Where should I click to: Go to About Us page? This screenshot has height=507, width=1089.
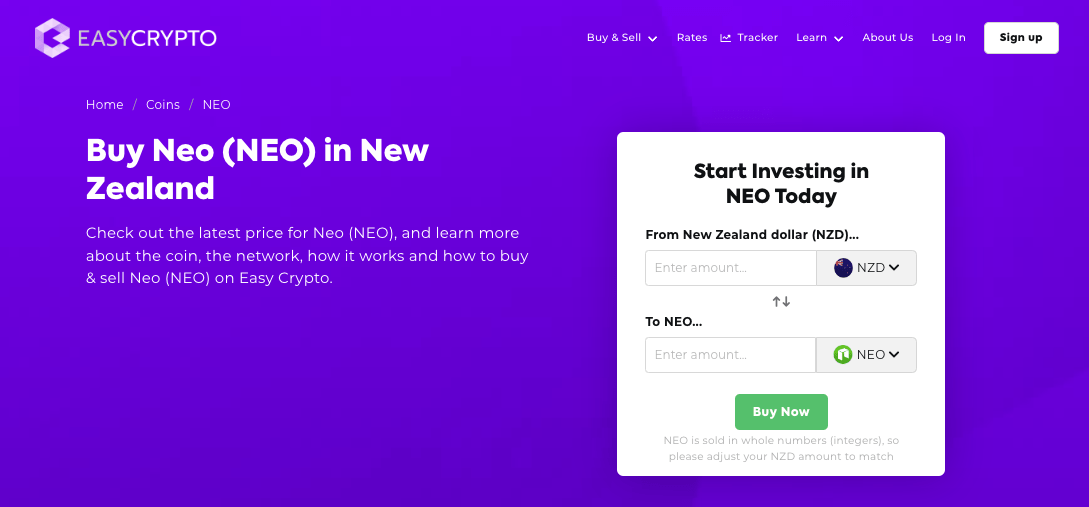click(887, 38)
